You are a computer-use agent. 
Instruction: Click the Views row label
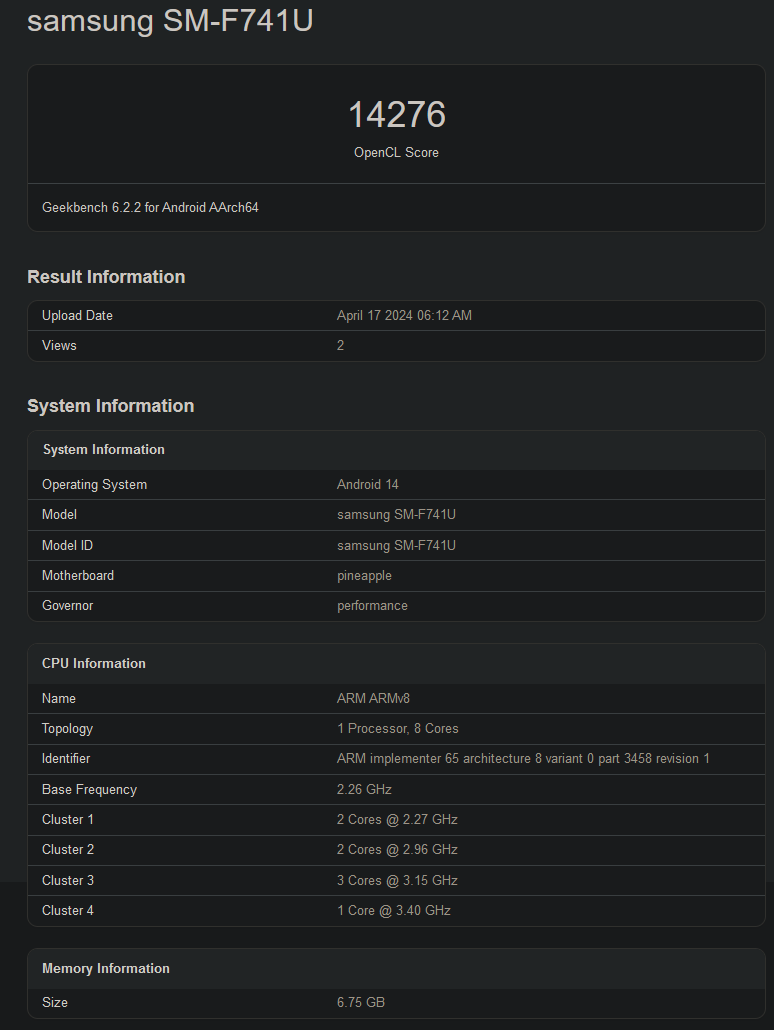(59, 346)
